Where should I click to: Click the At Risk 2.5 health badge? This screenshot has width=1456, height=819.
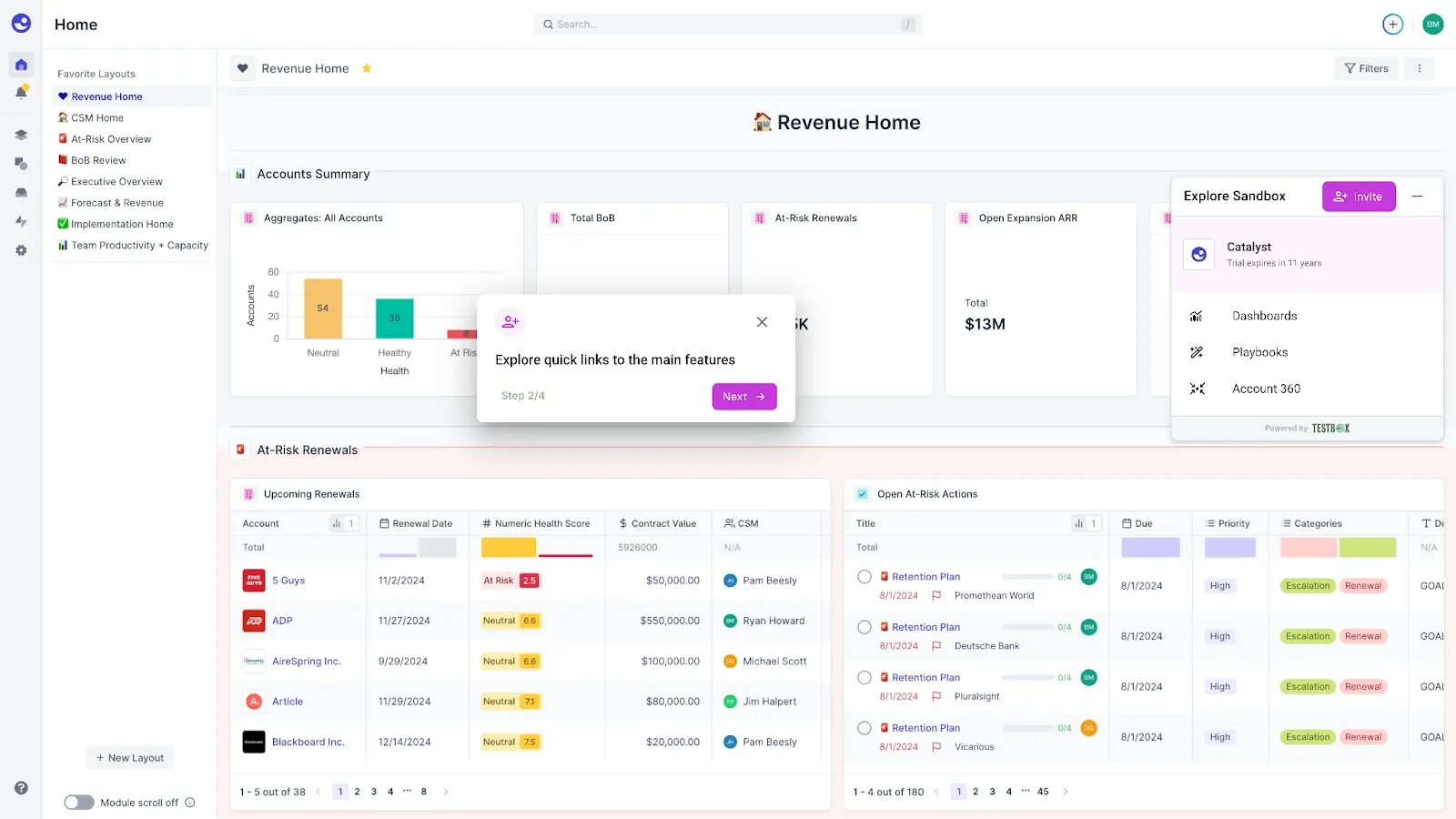click(x=511, y=581)
